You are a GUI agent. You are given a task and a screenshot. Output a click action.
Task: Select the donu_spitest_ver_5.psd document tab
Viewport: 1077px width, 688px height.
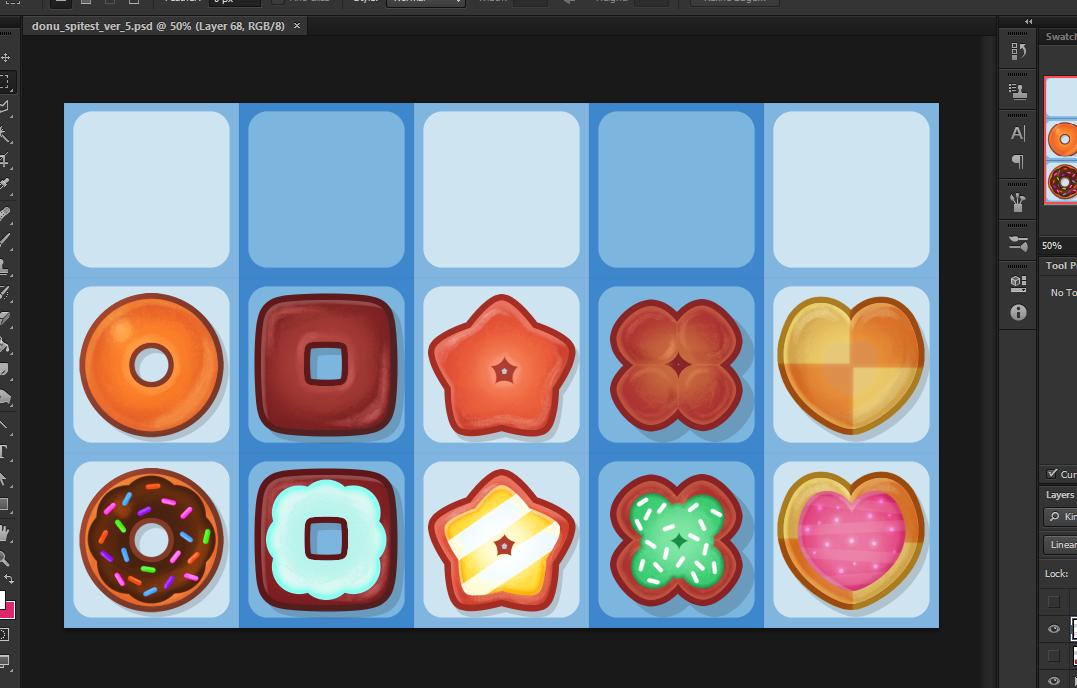[x=158, y=26]
